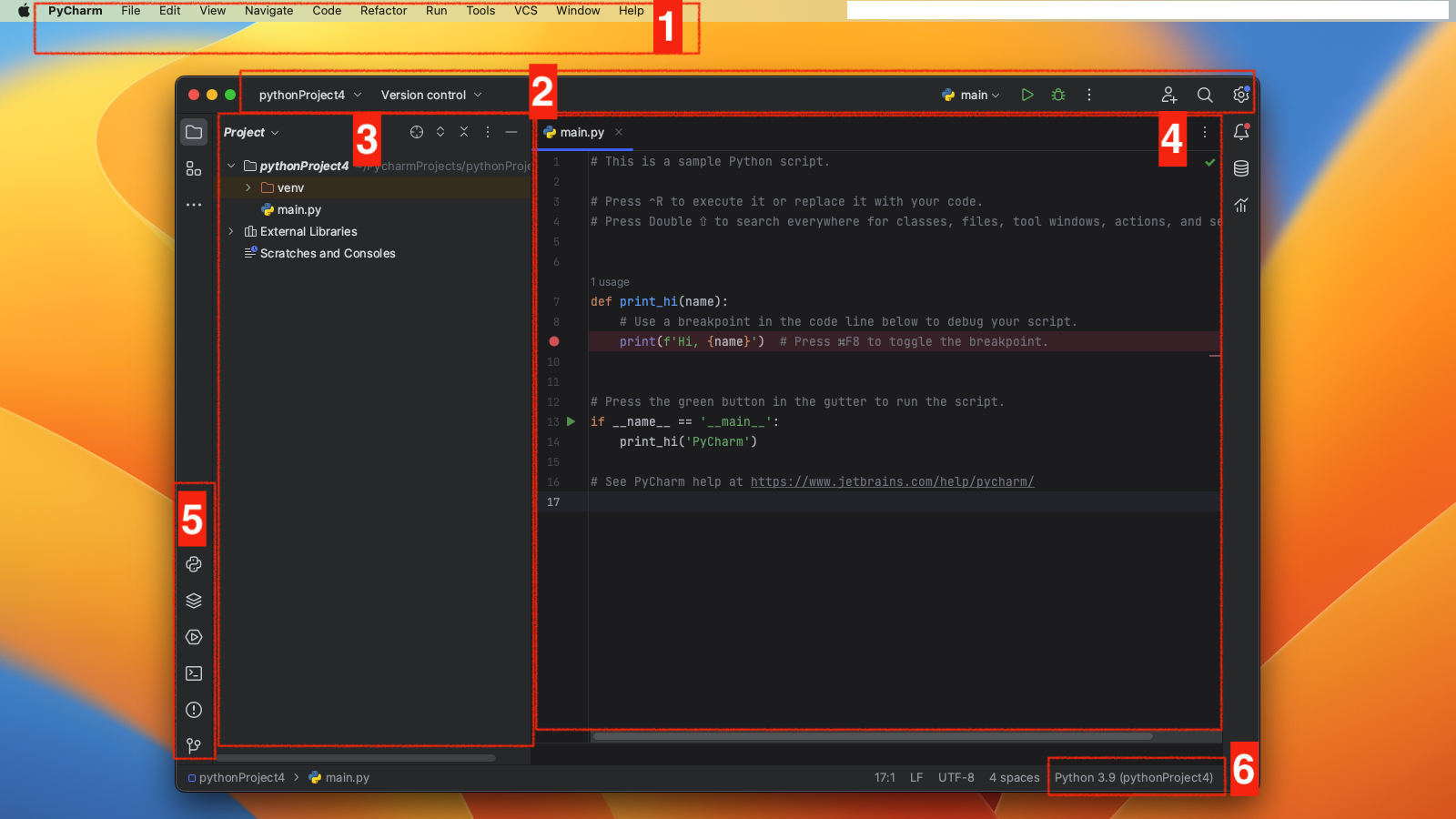The width and height of the screenshot is (1456, 819).
Task: Select Scratches and Consoles node
Action: pyautogui.click(x=328, y=253)
